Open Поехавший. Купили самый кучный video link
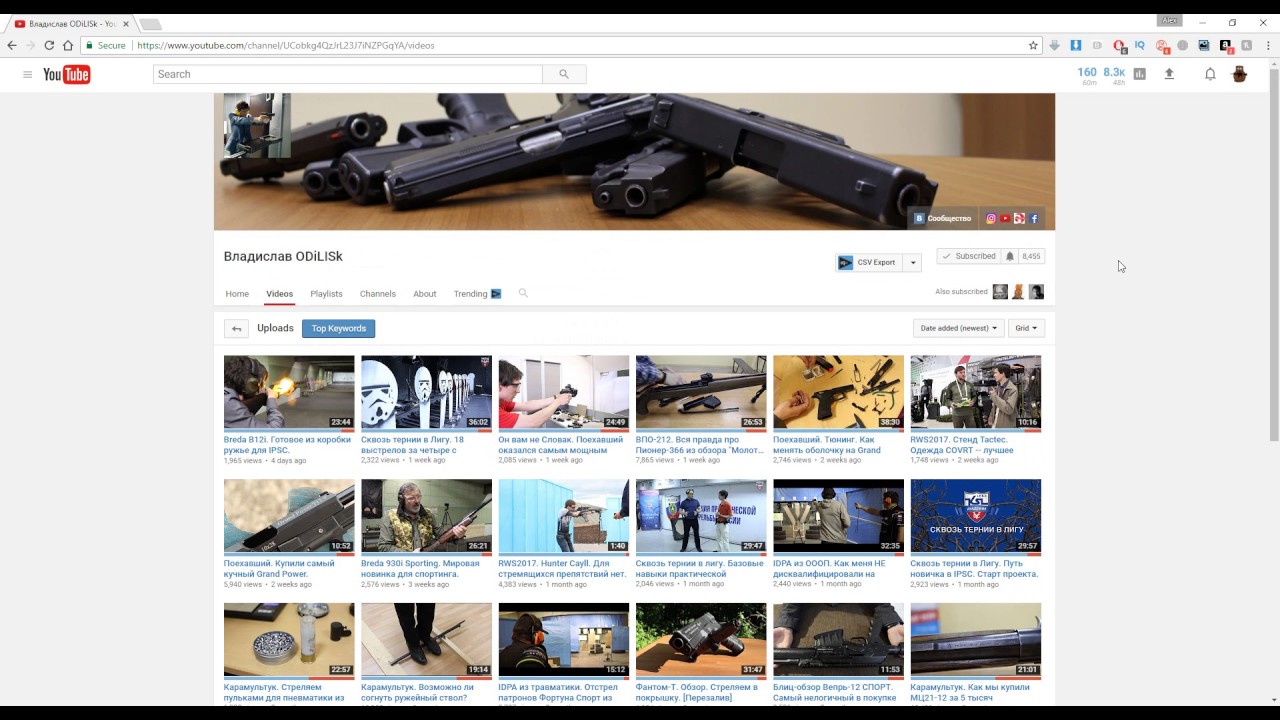Screen dimensions: 1280x720 point(279,569)
